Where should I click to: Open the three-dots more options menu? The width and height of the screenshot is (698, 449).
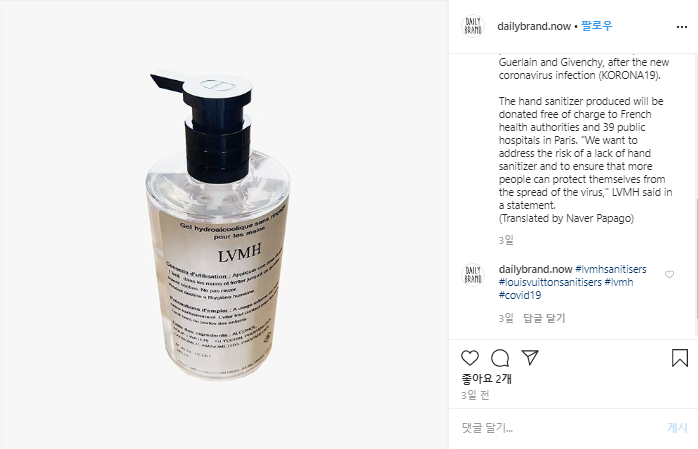click(x=682, y=27)
